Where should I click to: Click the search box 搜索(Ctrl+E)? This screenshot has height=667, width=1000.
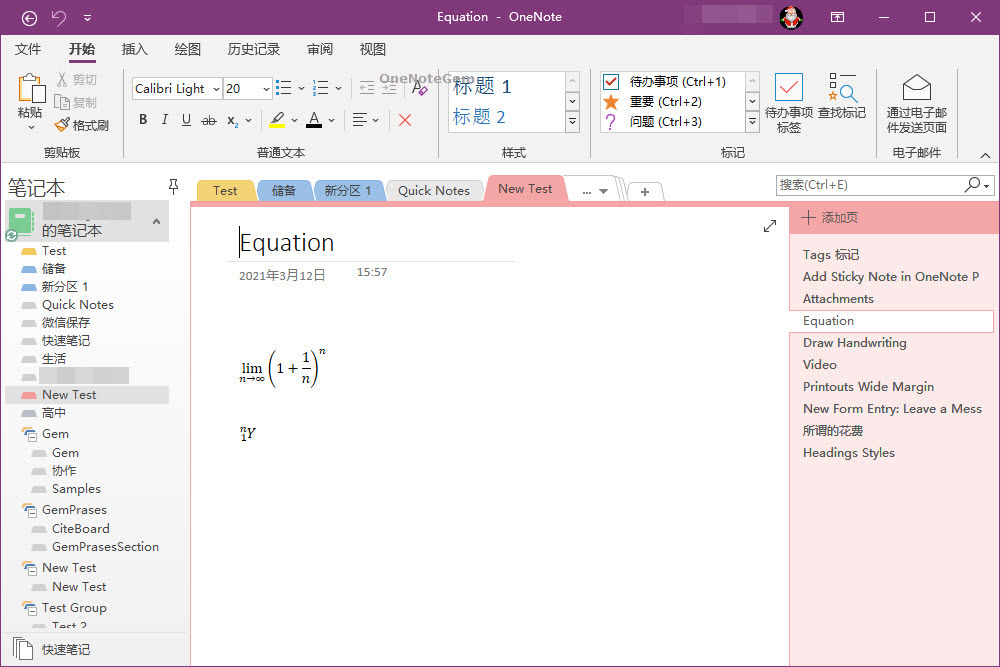870,185
